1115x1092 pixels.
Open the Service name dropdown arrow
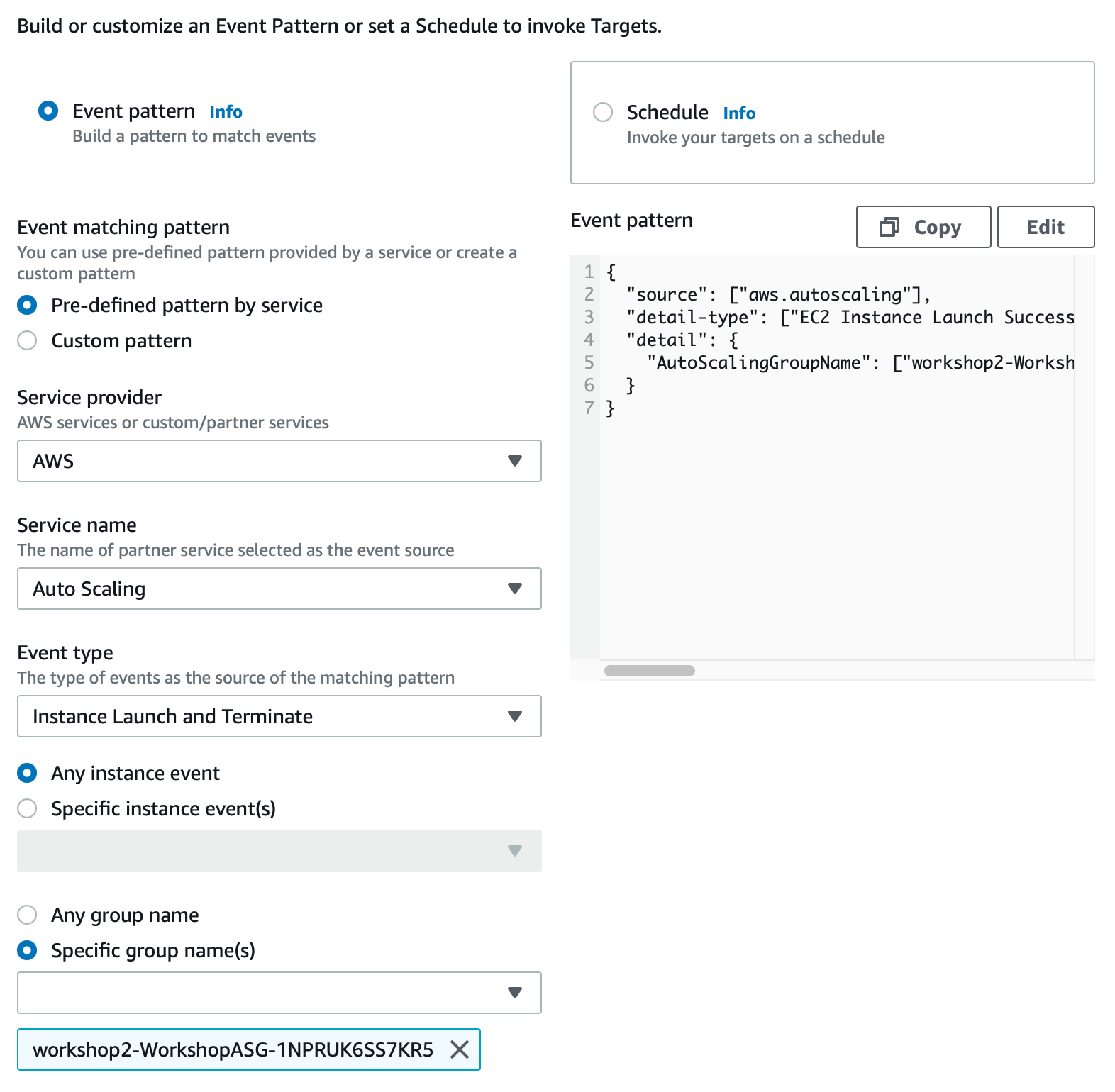tap(516, 589)
